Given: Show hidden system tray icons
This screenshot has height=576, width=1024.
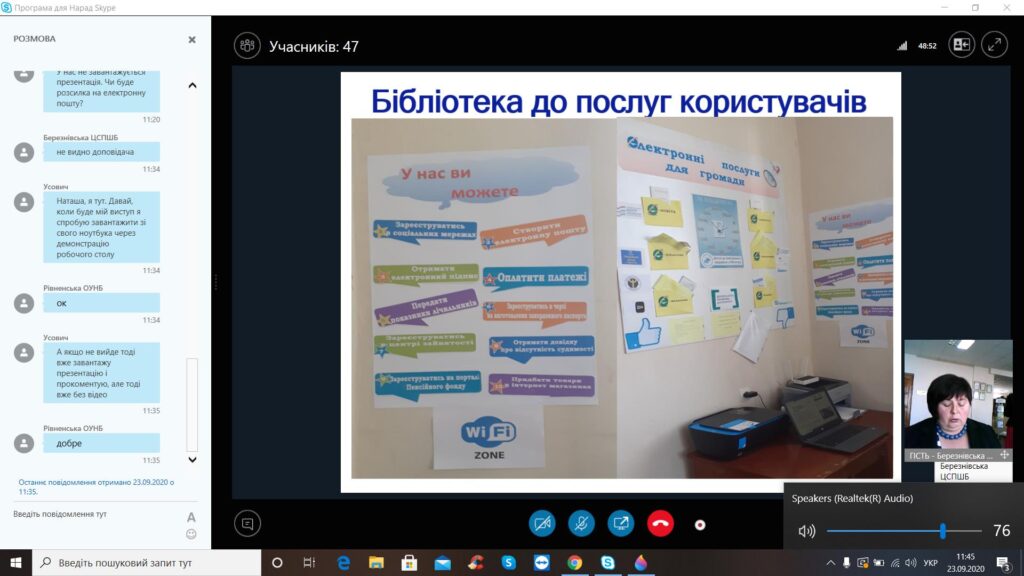Looking at the screenshot, I should pyautogui.click(x=830, y=563).
